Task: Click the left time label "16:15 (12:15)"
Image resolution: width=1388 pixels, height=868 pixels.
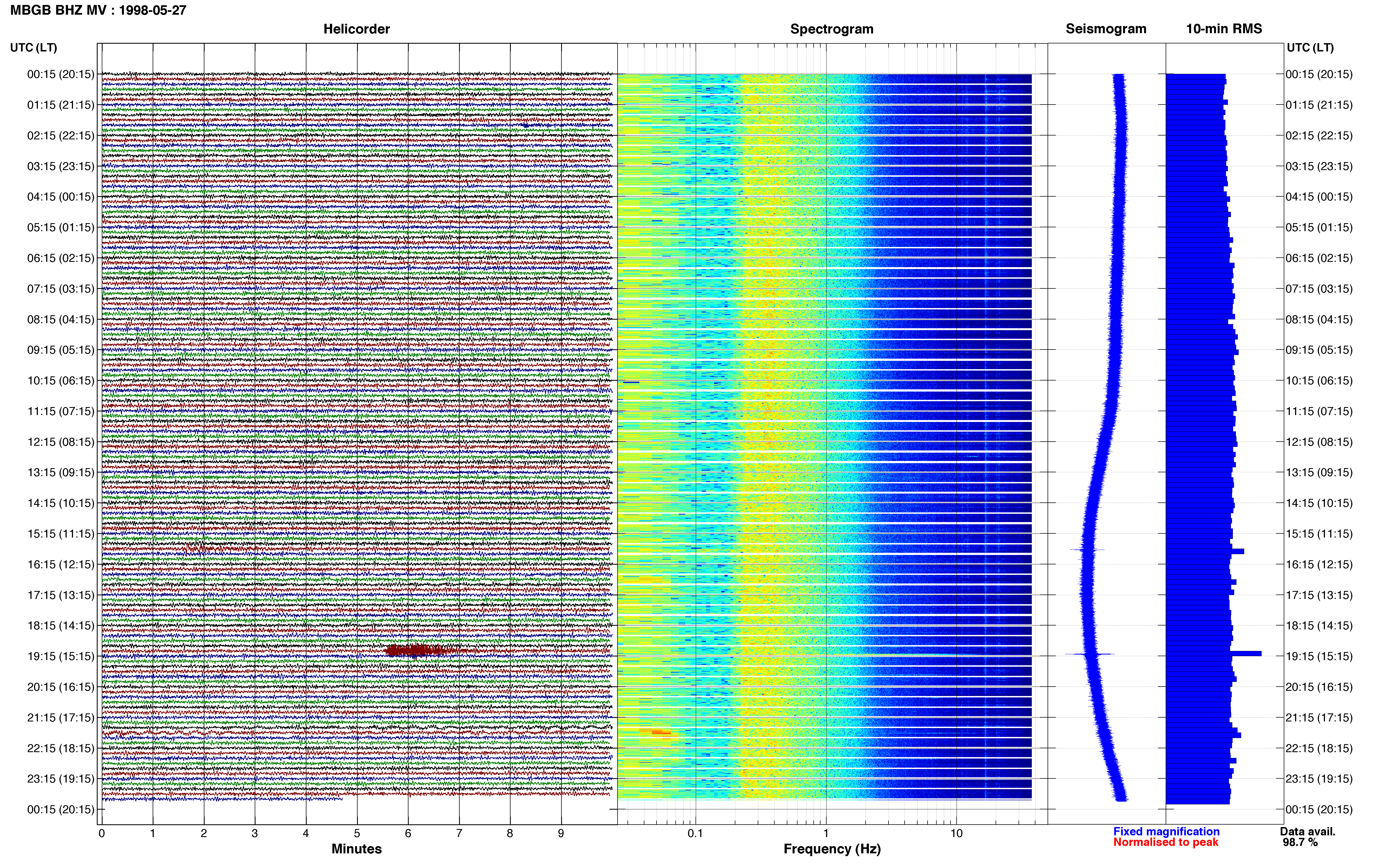Action: 61,564
